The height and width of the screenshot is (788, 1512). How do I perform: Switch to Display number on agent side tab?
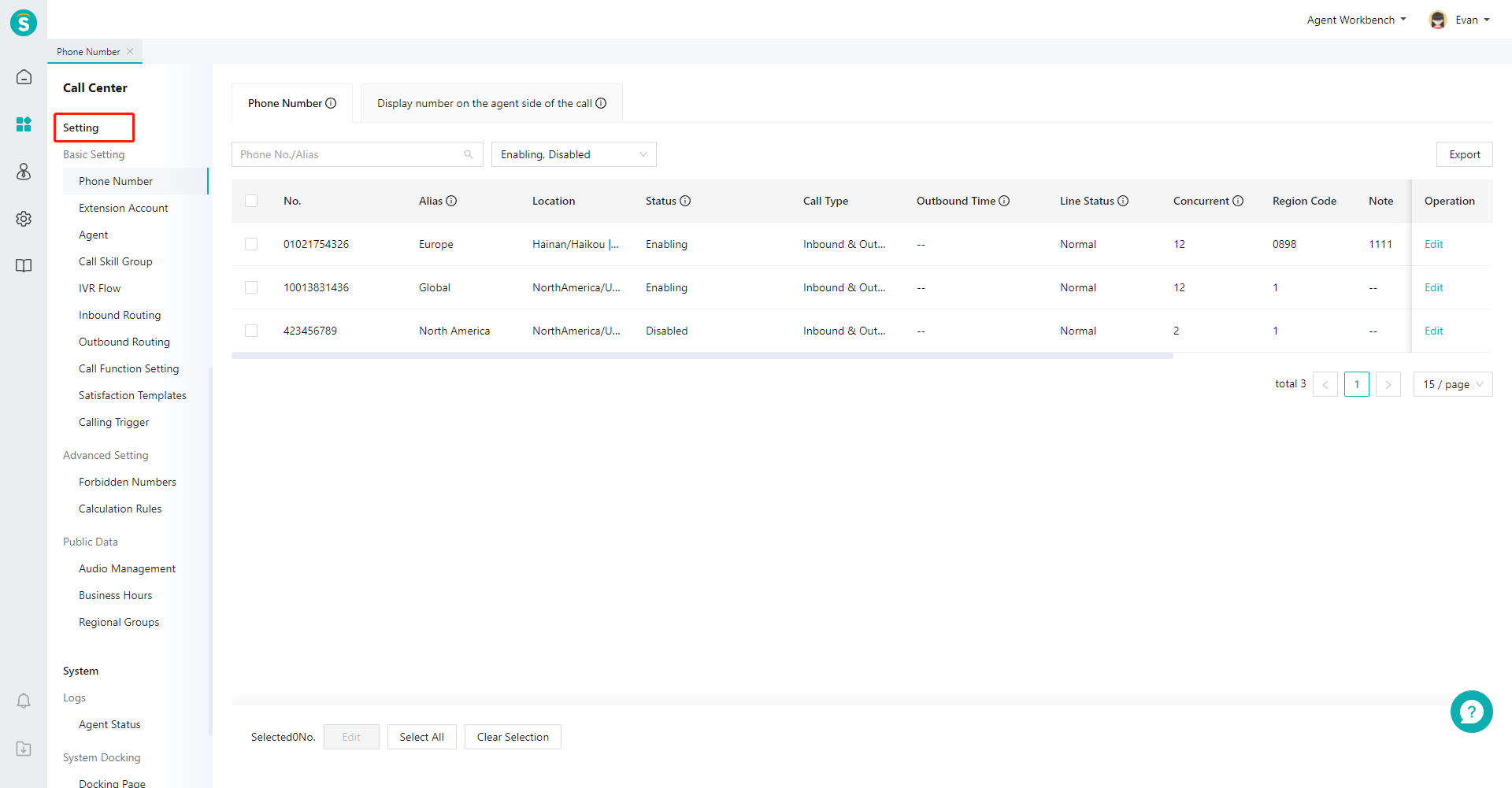(491, 103)
